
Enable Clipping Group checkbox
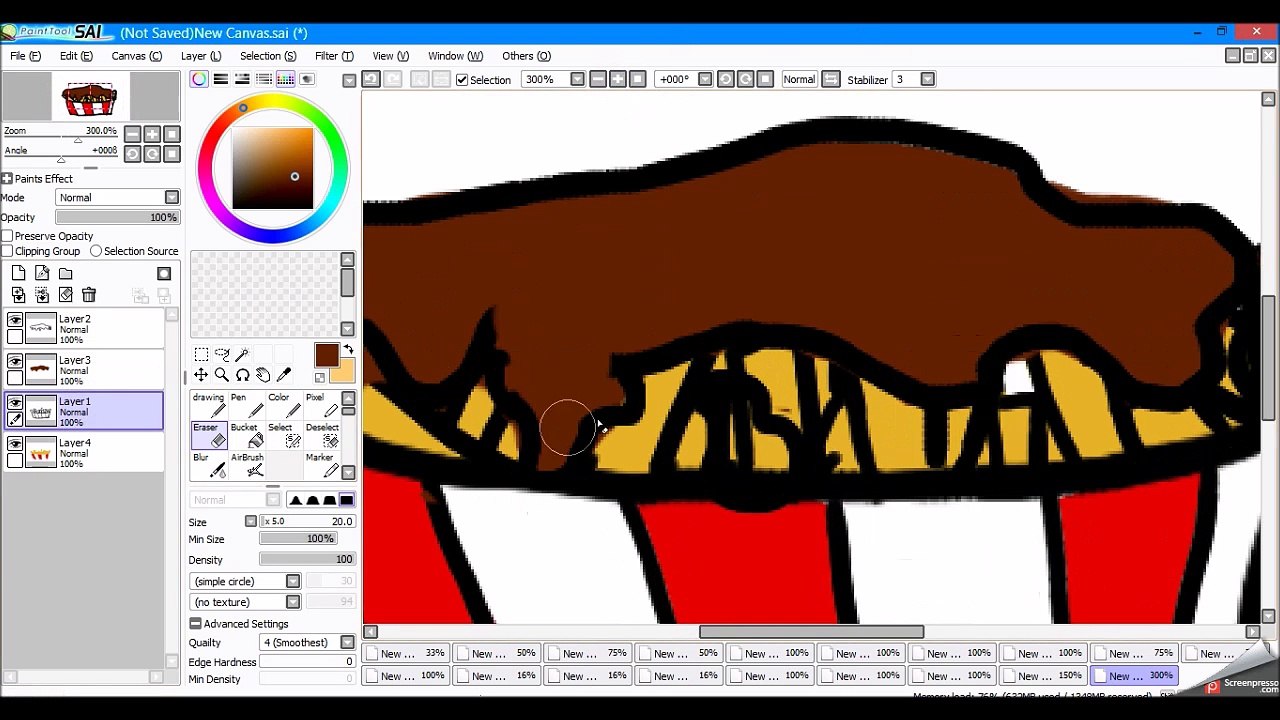[7, 251]
